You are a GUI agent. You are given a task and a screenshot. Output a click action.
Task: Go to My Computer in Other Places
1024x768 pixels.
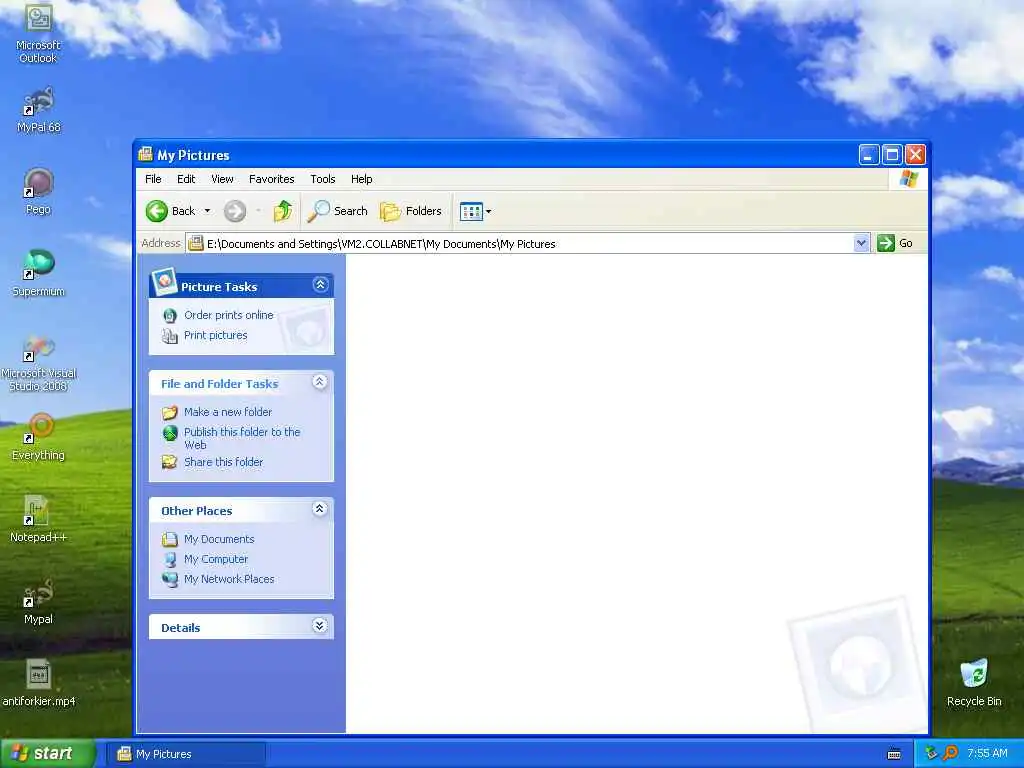(x=216, y=559)
